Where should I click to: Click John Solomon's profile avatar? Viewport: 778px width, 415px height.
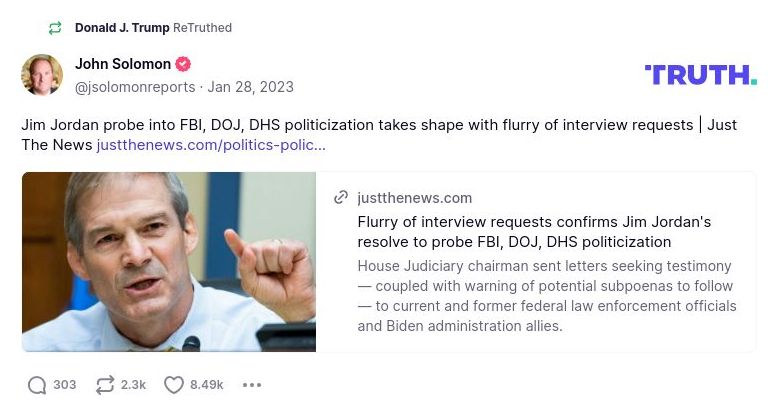[x=42, y=75]
